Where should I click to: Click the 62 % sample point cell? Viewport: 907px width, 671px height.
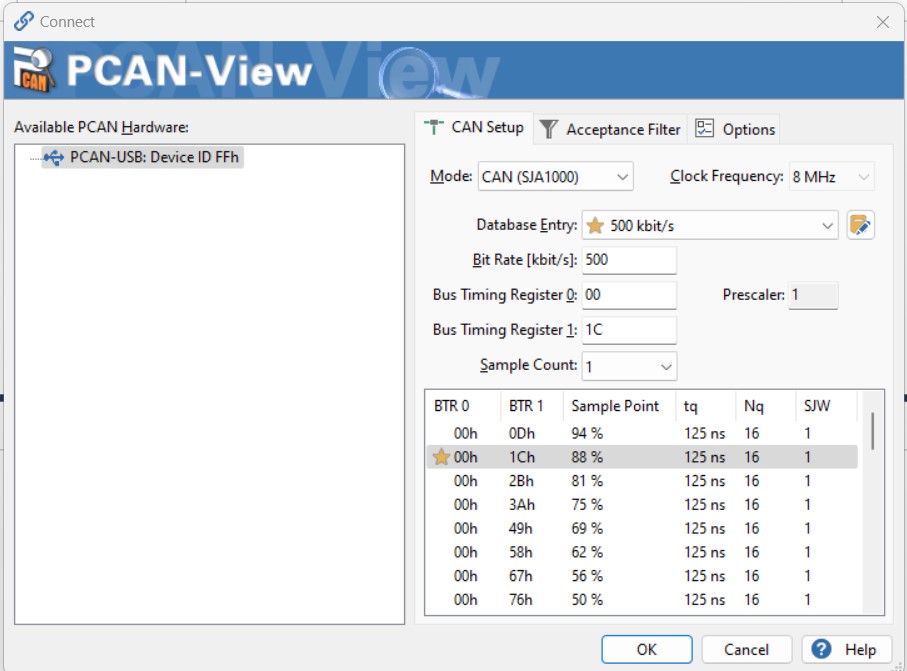pos(587,552)
